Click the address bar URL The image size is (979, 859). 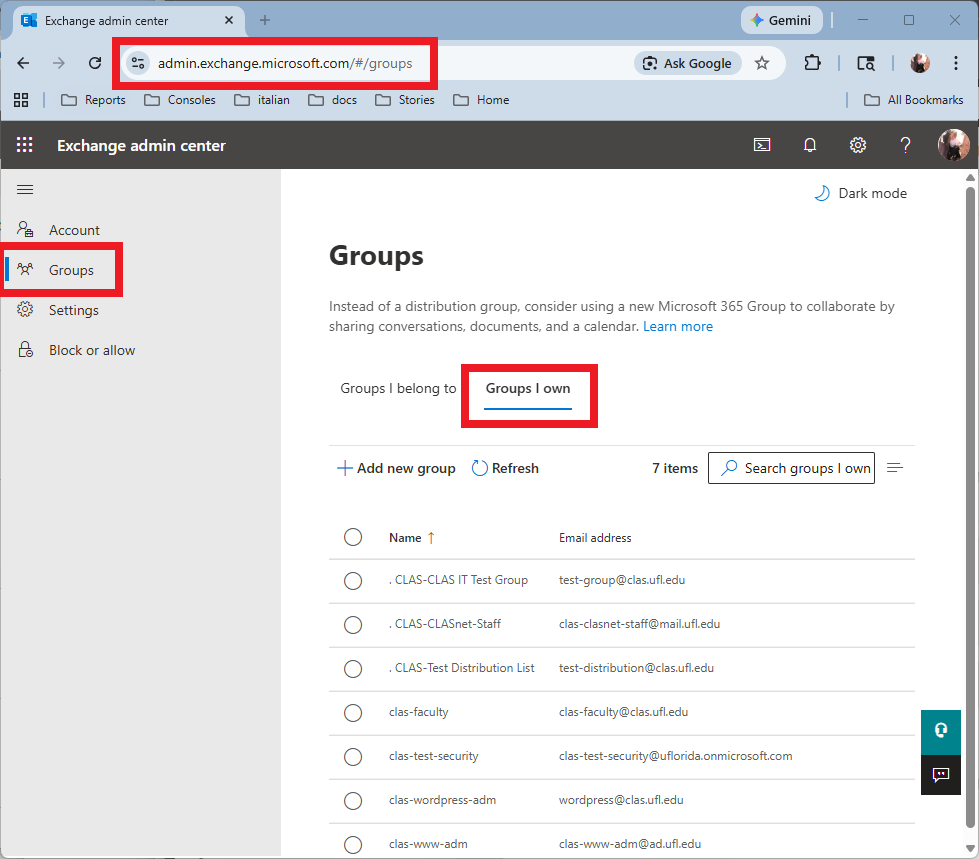tap(285, 63)
